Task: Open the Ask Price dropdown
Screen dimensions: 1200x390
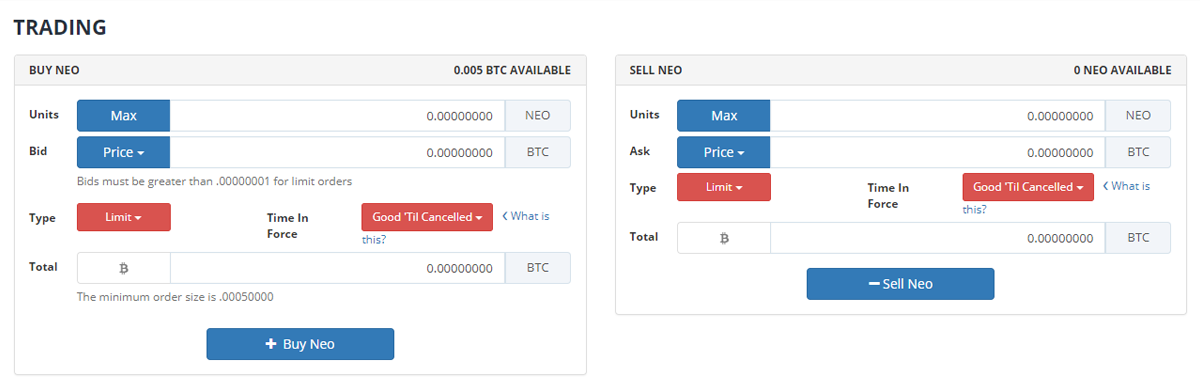Action: point(724,152)
